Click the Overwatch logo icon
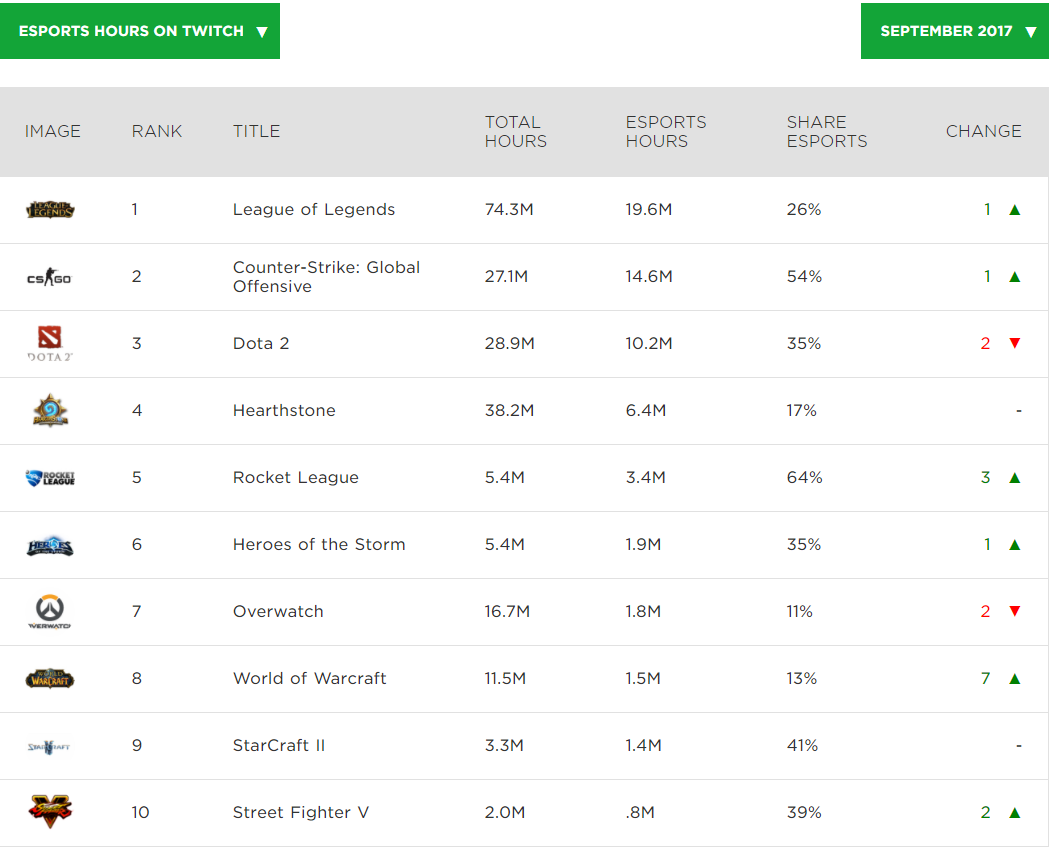1049x851 pixels. (x=50, y=611)
